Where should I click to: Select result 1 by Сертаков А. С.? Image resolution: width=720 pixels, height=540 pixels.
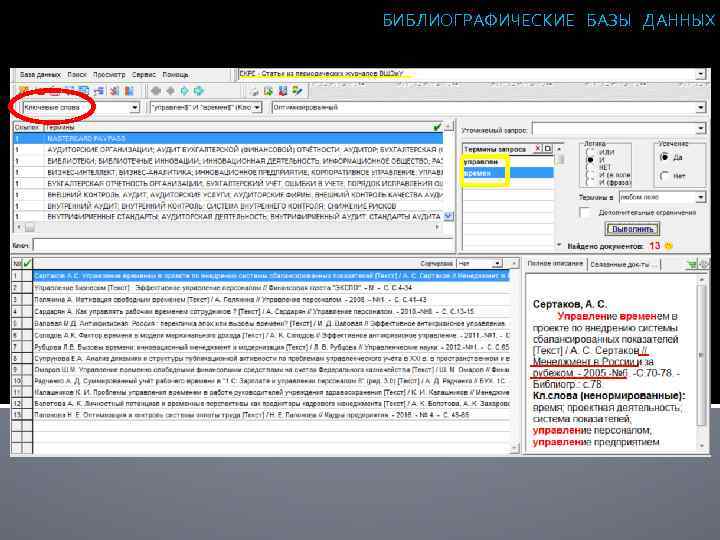click(x=271, y=276)
